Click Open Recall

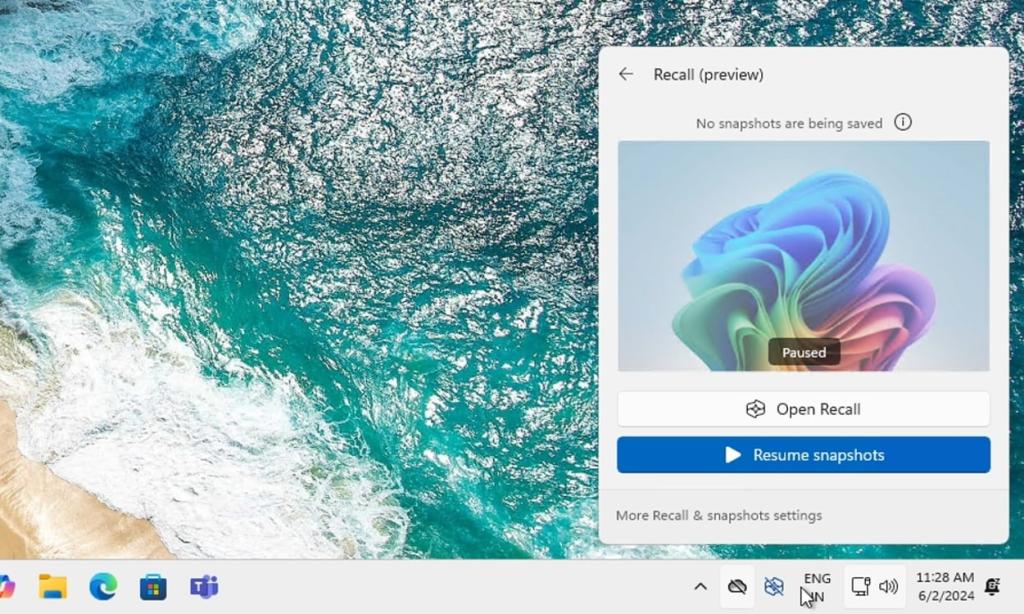[803, 408]
